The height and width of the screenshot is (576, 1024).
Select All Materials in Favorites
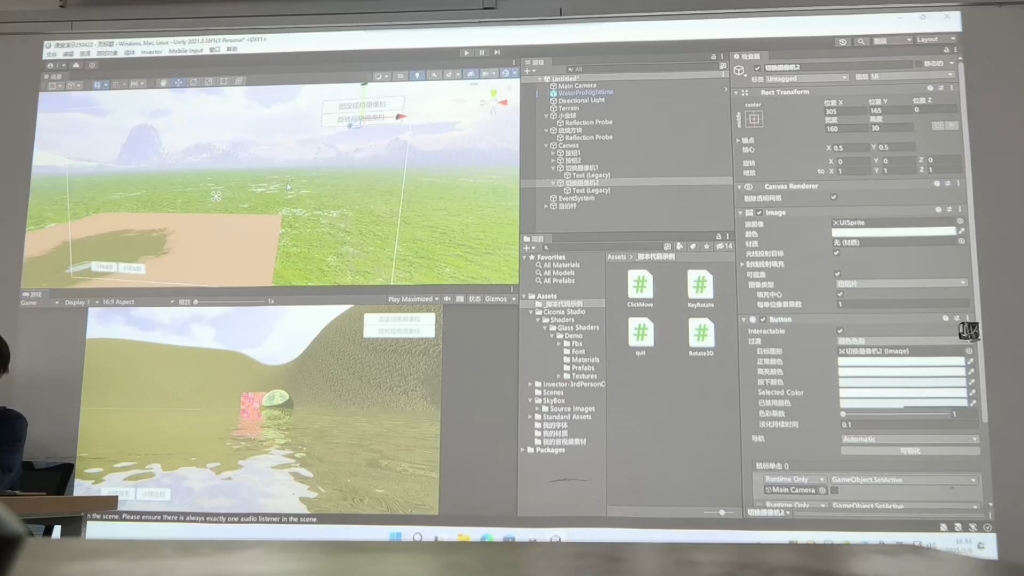(x=561, y=265)
